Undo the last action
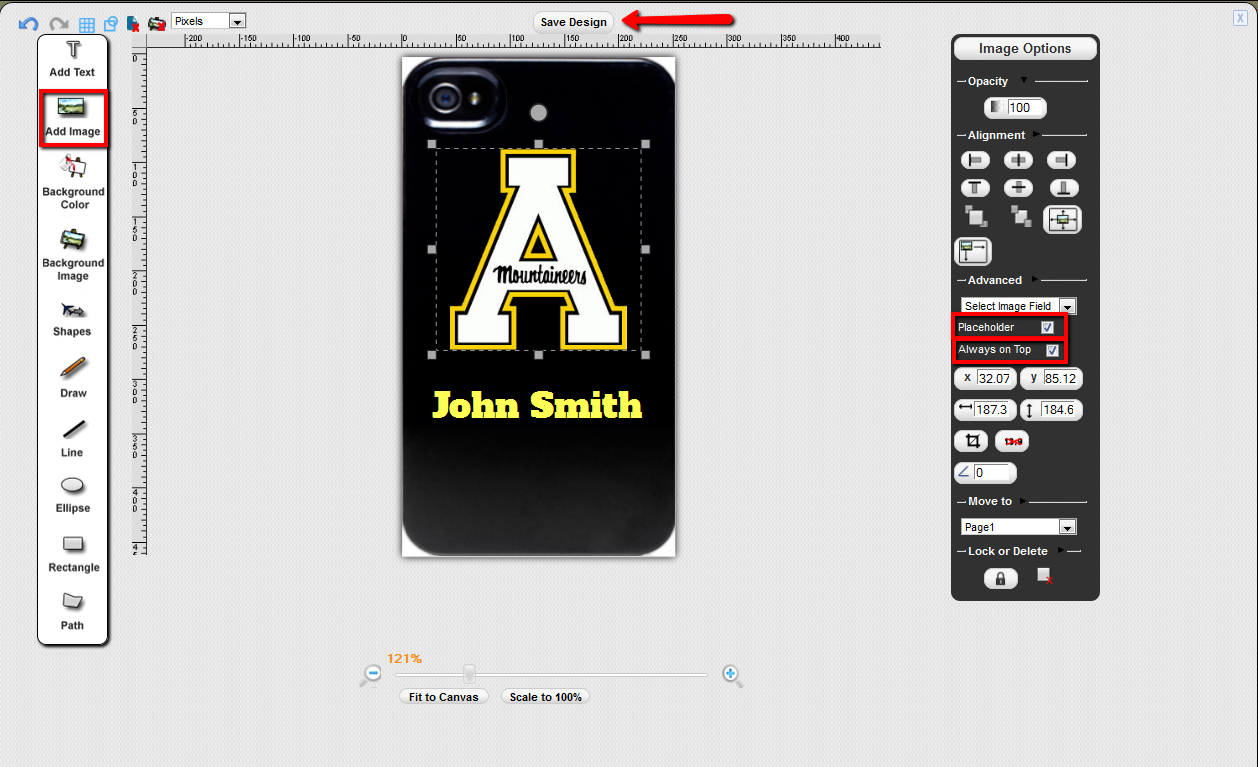This screenshot has height=767, width=1258. point(29,23)
